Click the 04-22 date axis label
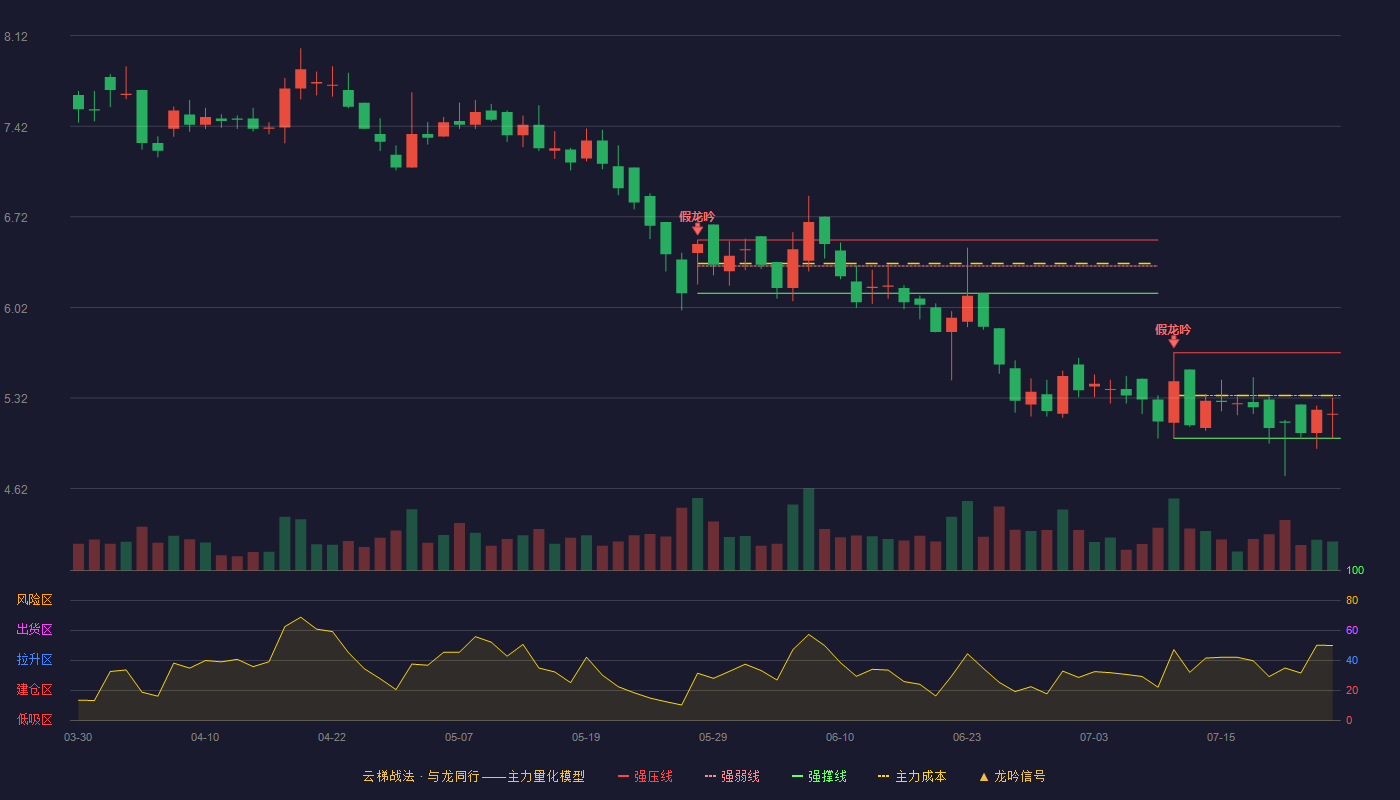Screen dimensions: 1400x800 point(332,737)
